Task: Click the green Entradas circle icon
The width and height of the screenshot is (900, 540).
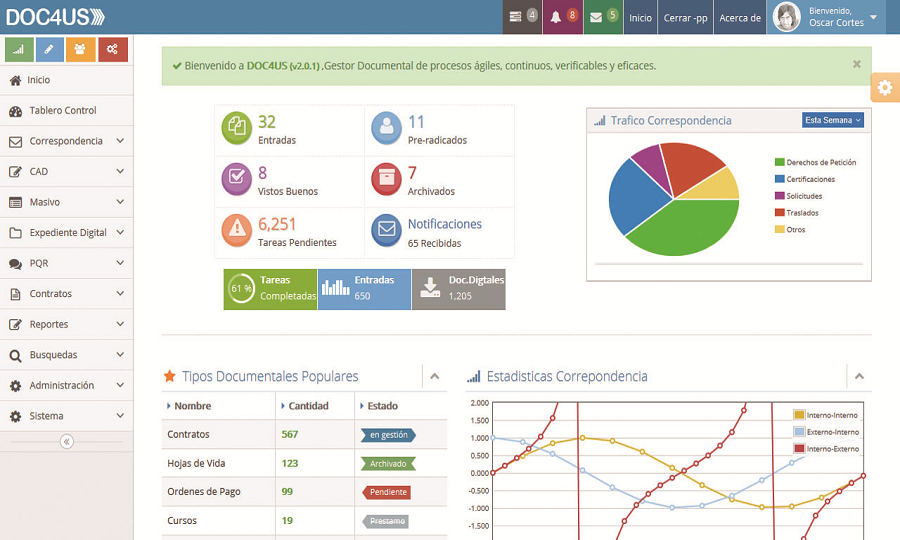Action: [x=237, y=129]
